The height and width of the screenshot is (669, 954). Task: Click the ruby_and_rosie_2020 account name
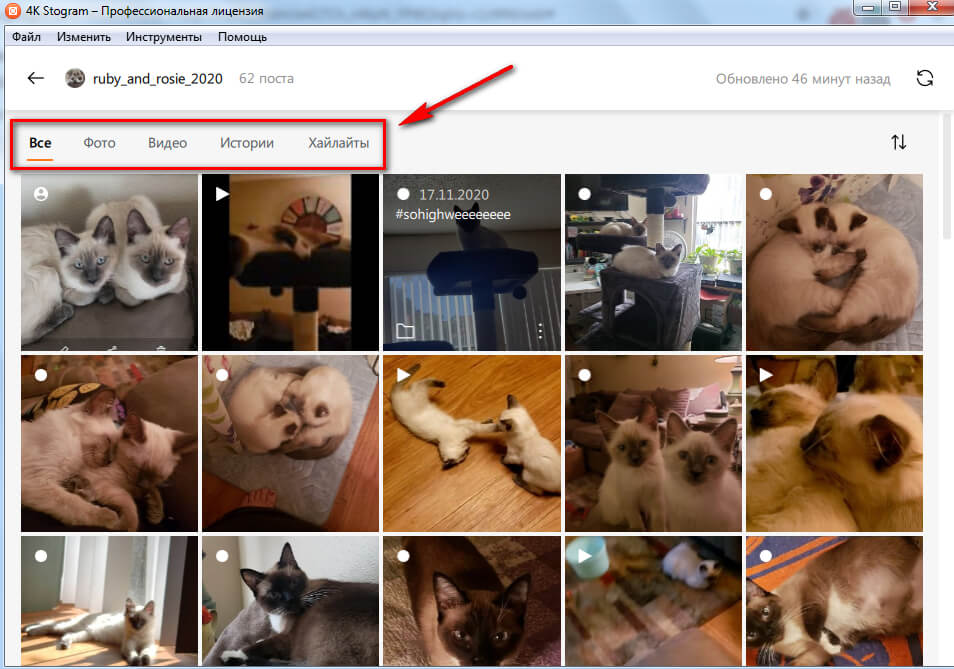tap(158, 78)
